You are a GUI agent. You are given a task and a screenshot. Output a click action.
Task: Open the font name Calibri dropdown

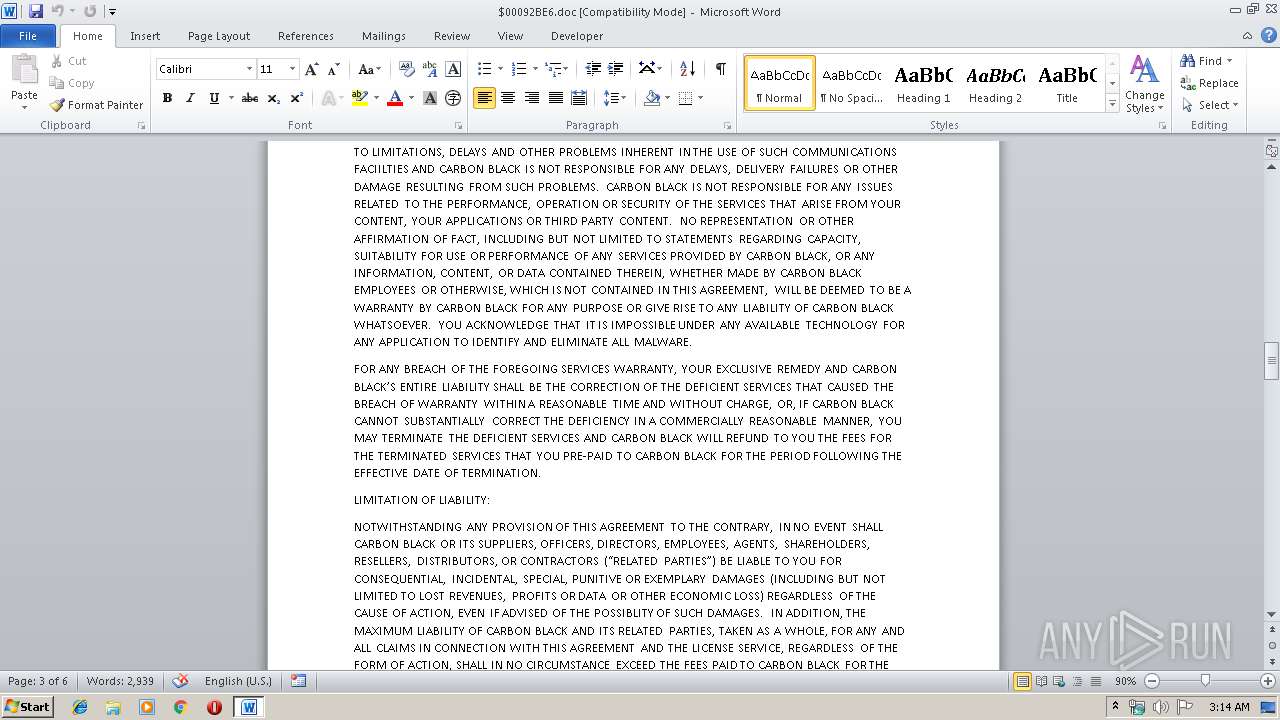pyautogui.click(x=249, y=69)
